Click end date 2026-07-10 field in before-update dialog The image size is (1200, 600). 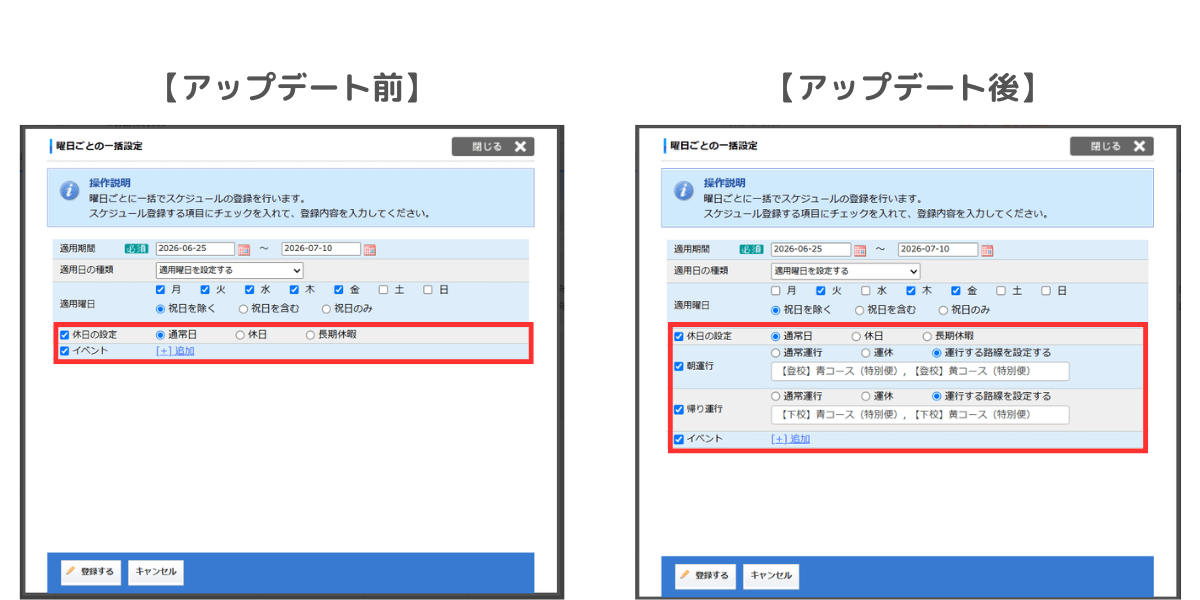tap(322, 249)
